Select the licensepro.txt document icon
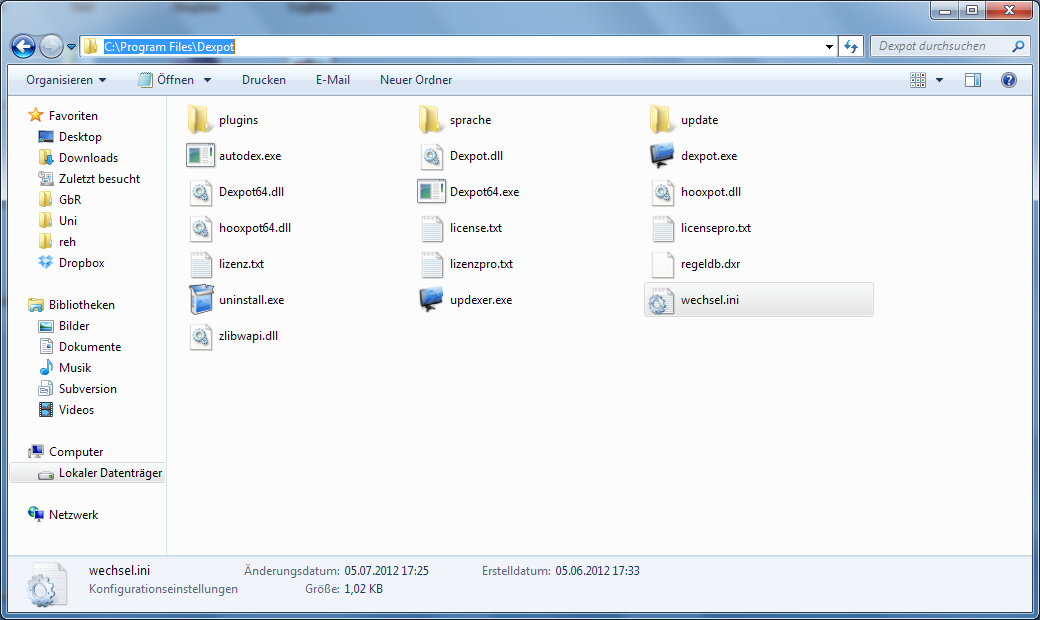The height and width of the screenshot is (620, 1040). click(x=663, y=228)
